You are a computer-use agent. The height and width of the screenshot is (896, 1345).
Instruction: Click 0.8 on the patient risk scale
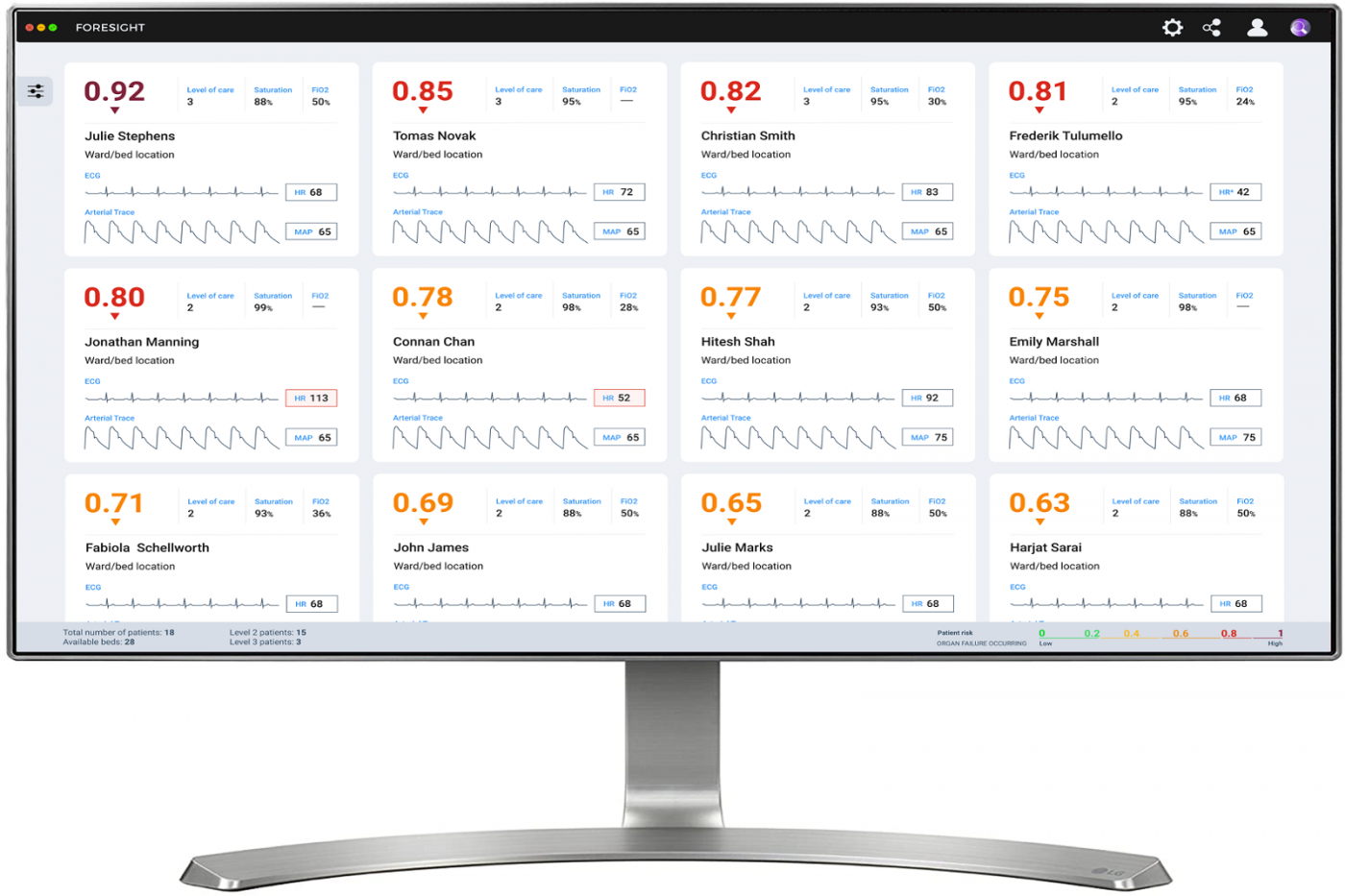pos(1229,634)
